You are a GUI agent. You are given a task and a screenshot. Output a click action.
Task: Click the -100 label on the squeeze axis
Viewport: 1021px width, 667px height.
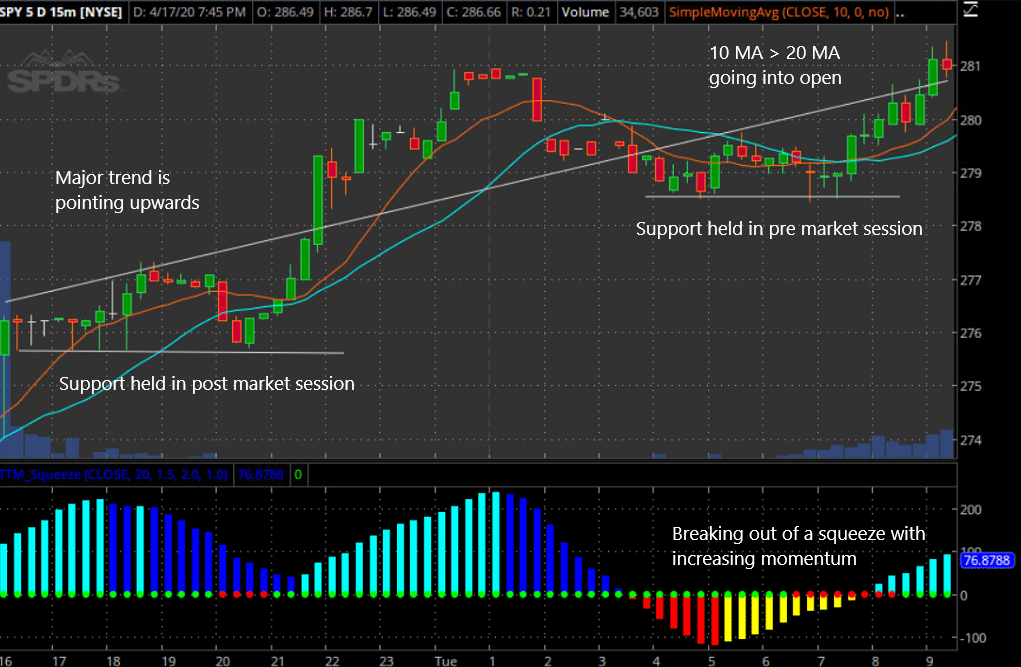(x=973, y=638)
